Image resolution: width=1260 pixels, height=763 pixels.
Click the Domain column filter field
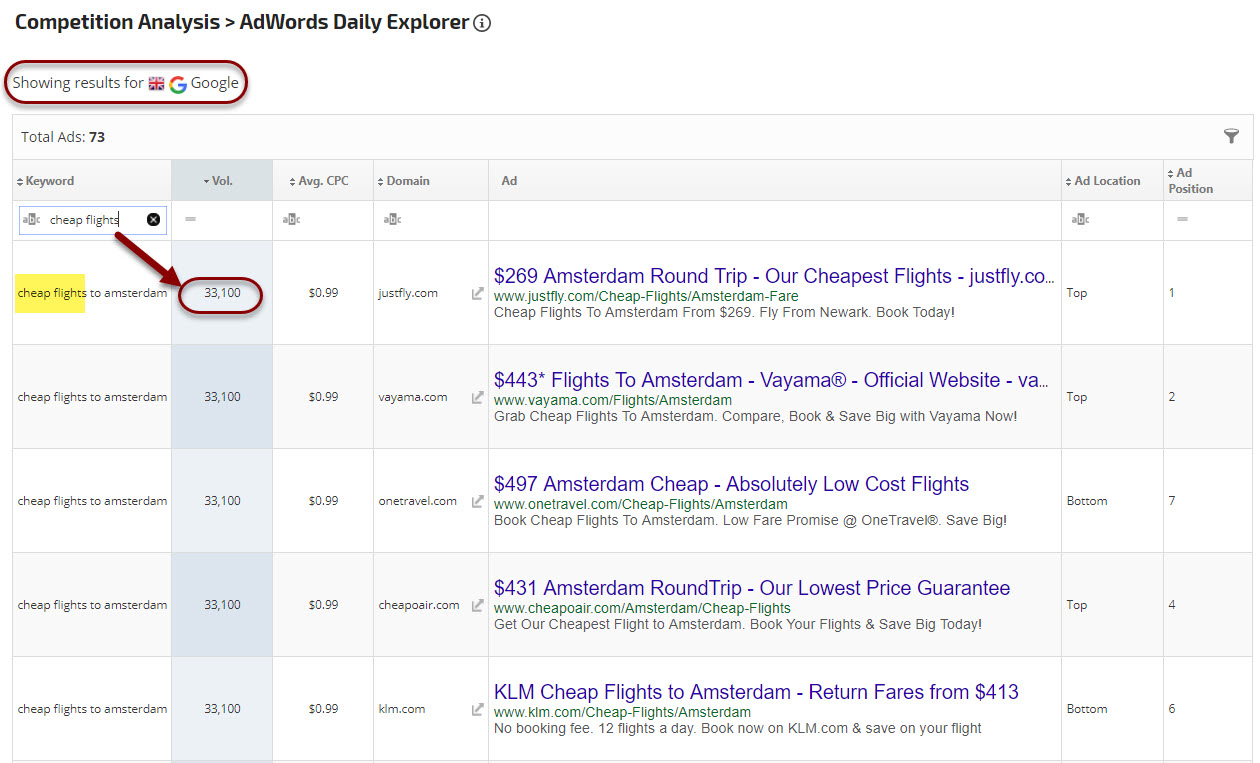[x=430, y=220]
